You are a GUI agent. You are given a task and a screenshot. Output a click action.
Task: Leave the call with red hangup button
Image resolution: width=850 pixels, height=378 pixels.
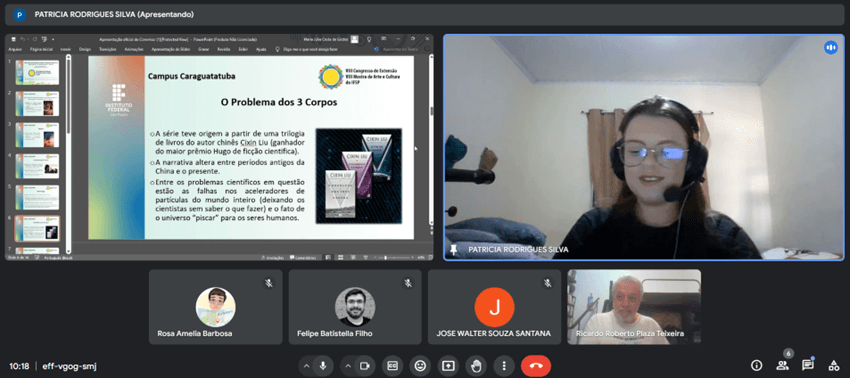click(536, 366)
